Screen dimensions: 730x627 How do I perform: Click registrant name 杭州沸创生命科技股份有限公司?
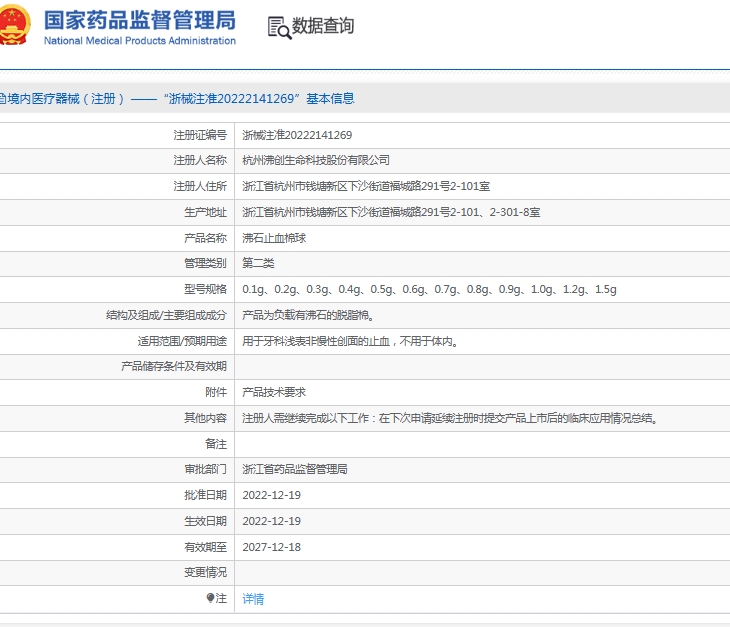pos(316,161)
